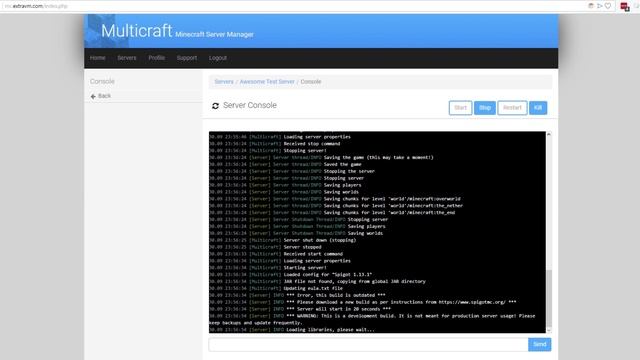Click the refresh icon beside Server Console
Viewport: 640px width, 360px height.
(x=216, y=106)
